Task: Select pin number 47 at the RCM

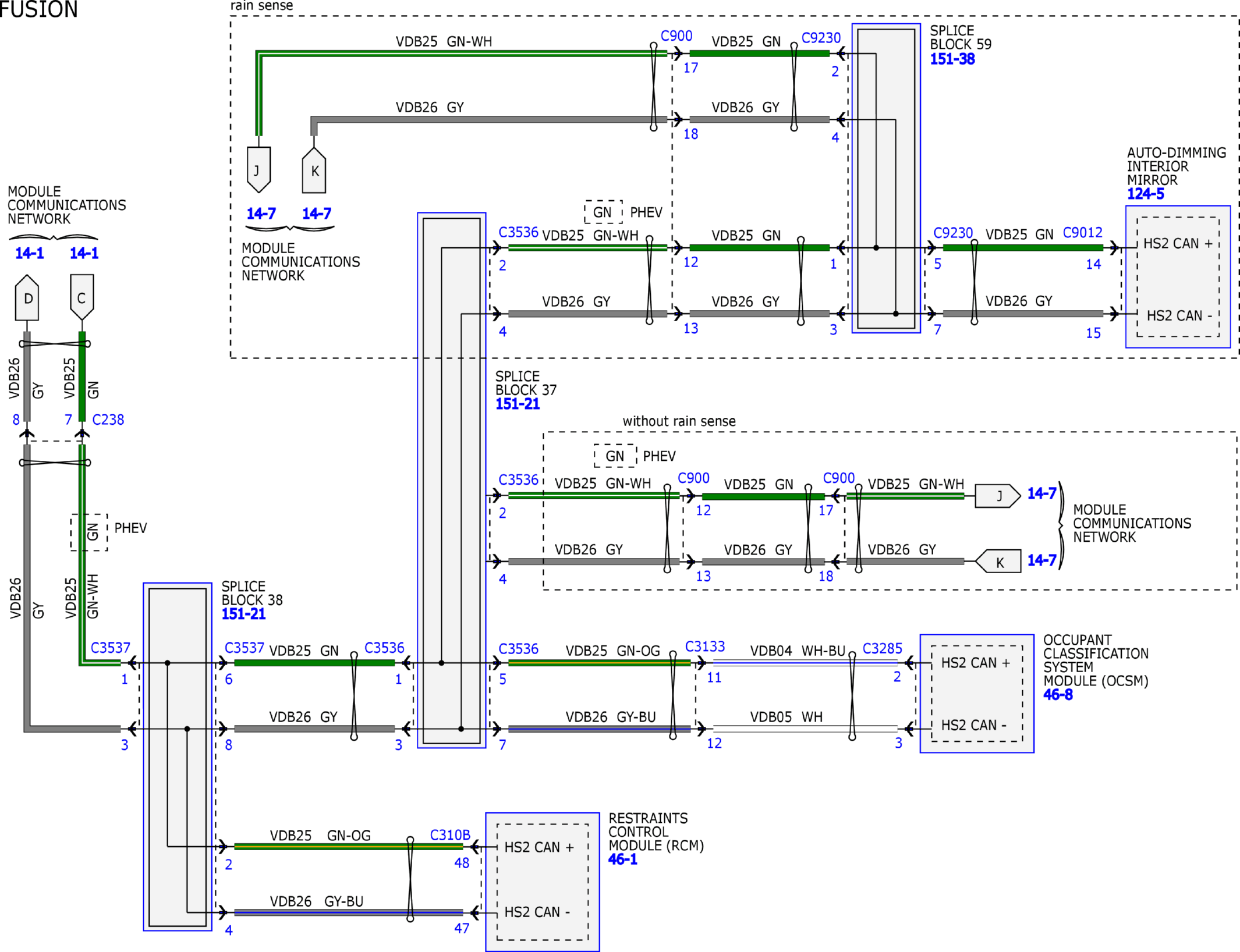Action: pos(462,929)
